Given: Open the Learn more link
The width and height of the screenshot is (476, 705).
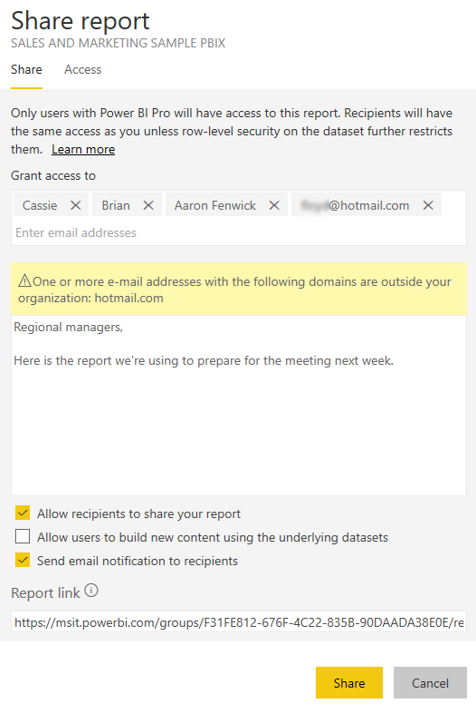Looking at the screenshot, I should click(x=83, y=149).
